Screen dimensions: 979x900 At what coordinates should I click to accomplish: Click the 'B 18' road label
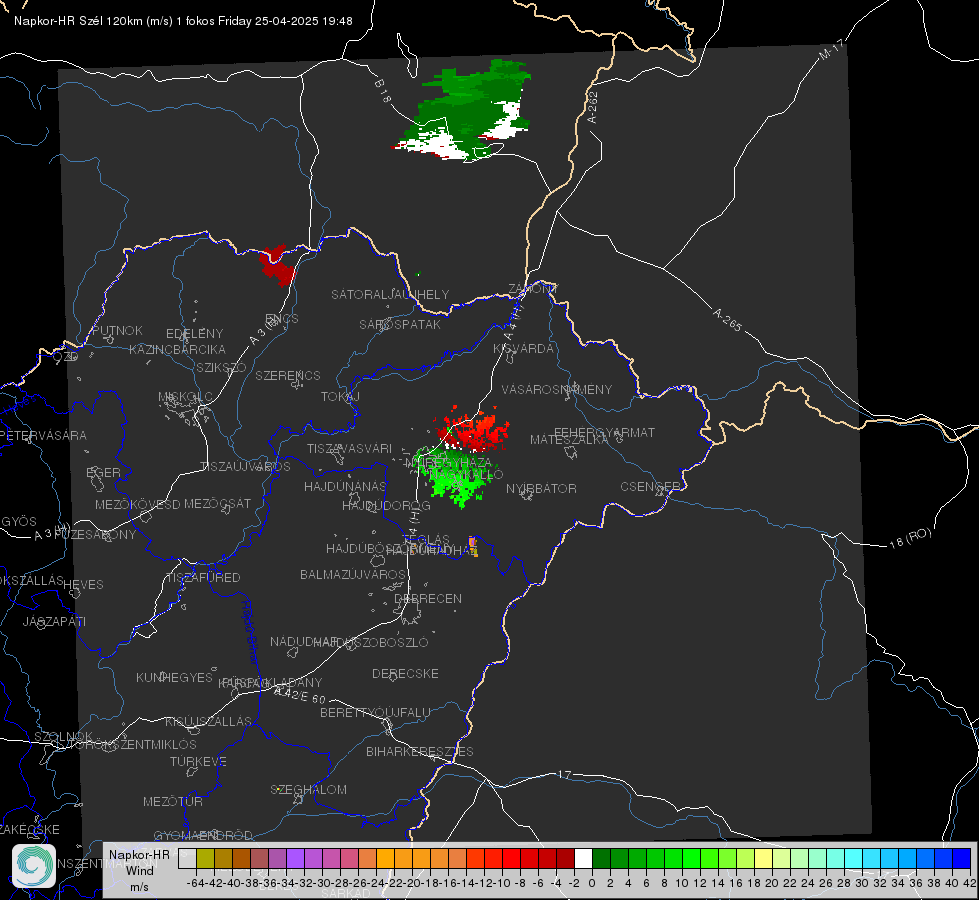pyautogui.click(x=383, y=91)
